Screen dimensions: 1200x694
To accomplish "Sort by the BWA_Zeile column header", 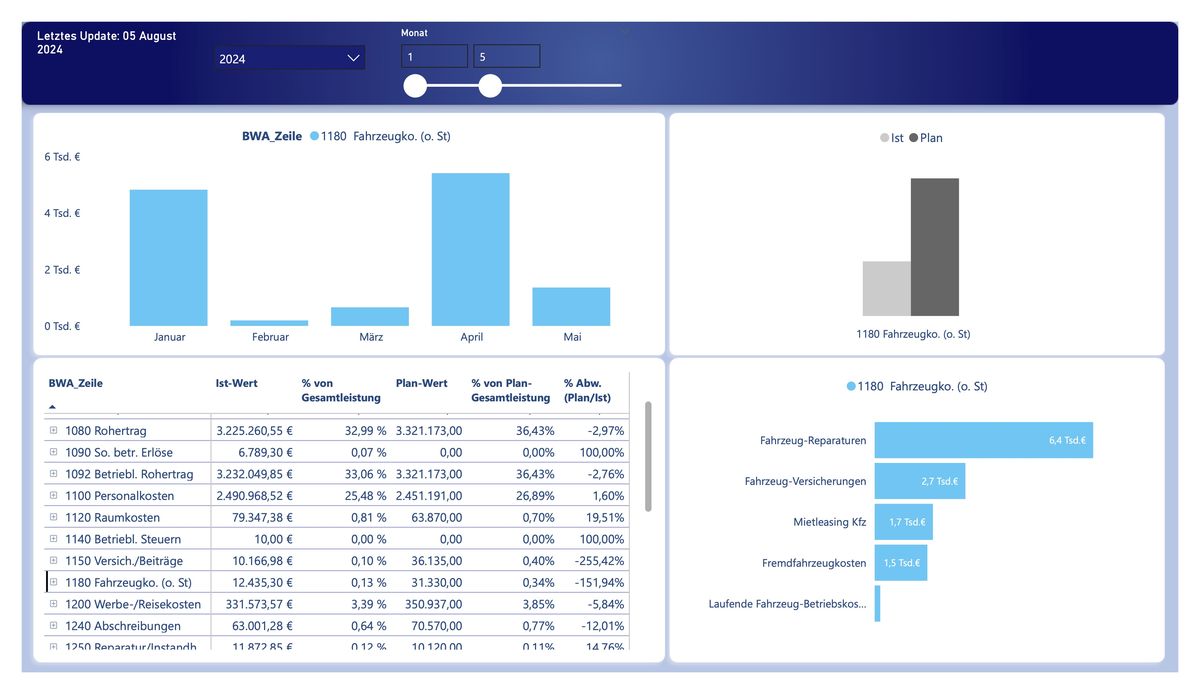I will (75, 383).
